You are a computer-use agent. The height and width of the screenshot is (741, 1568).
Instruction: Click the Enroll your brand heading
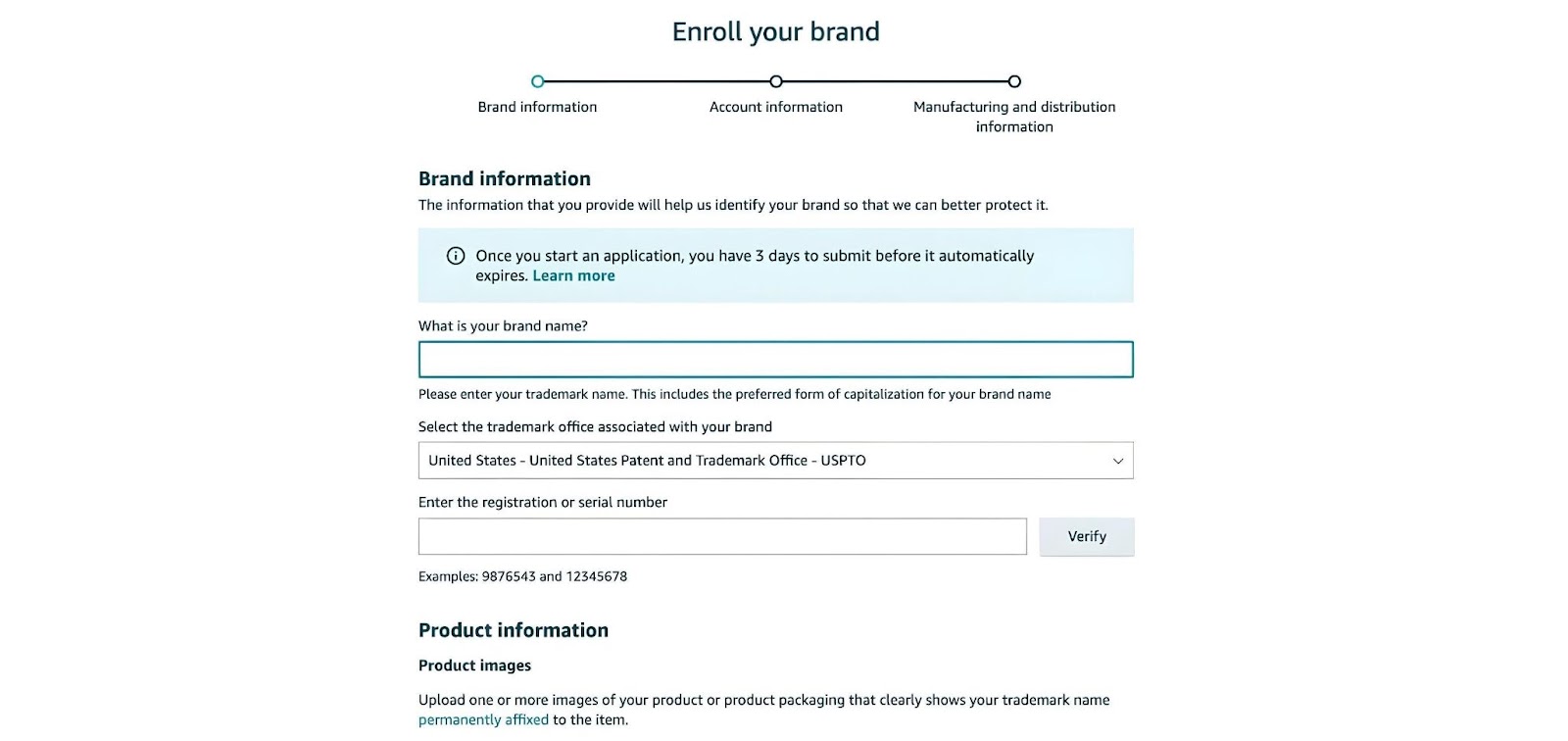pos(776,32)
